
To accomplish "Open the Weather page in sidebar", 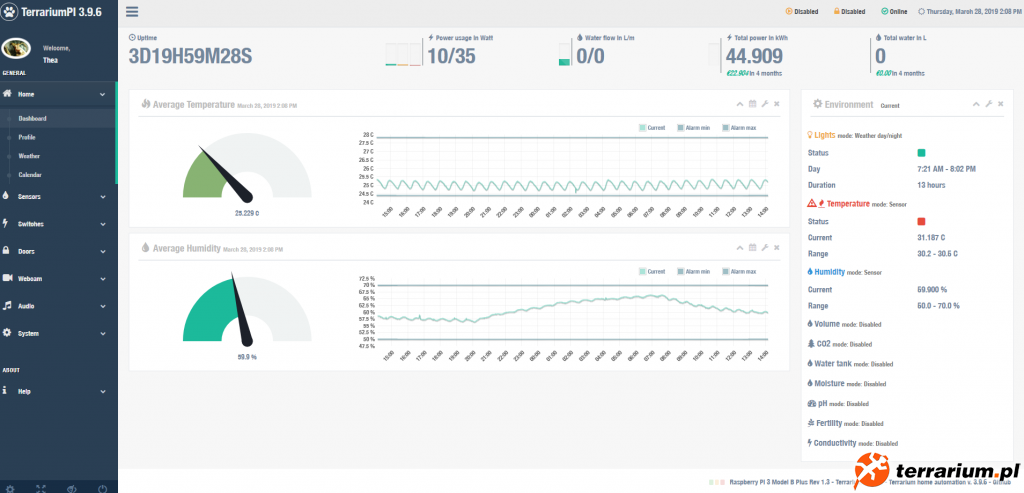I will pos(29,156).
